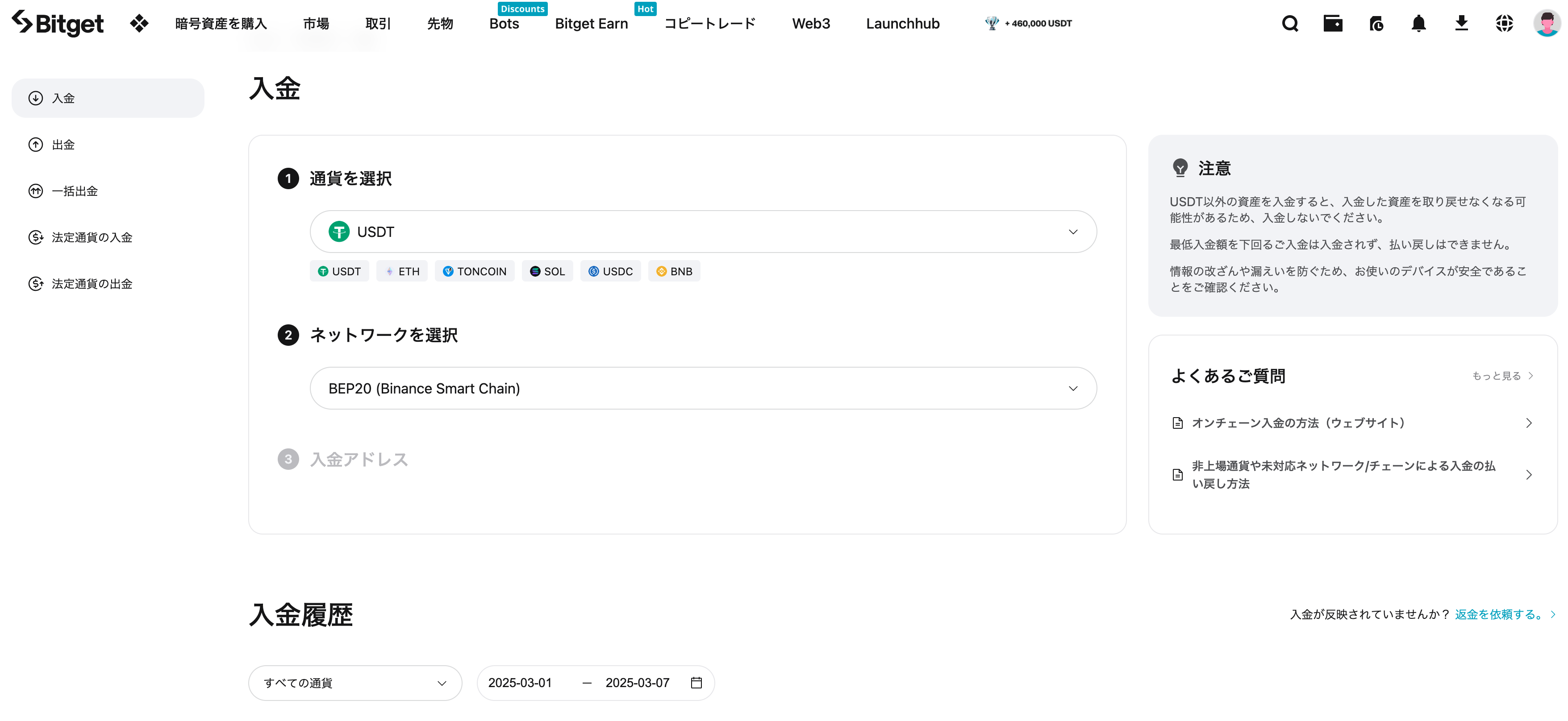
Task: Select the ETH quick currency chip
Action: pyautogui.click(x=402, y=271)
